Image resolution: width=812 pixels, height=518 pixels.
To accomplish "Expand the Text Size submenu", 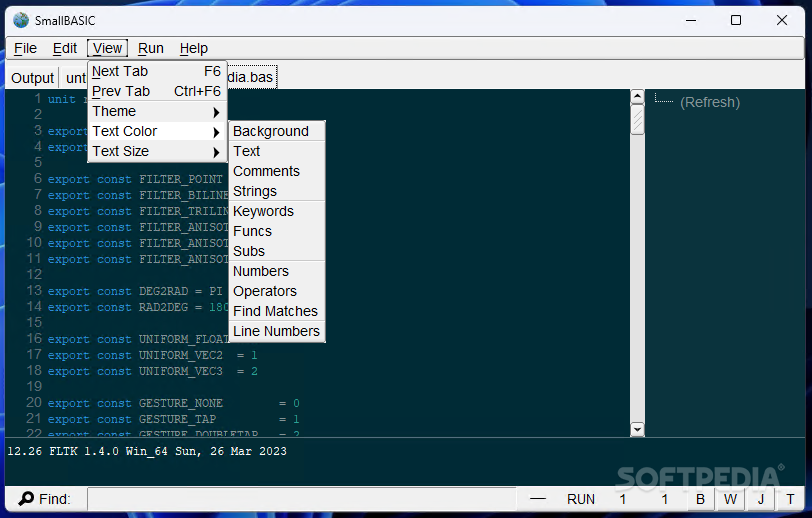I will click(x=157, y=151).
